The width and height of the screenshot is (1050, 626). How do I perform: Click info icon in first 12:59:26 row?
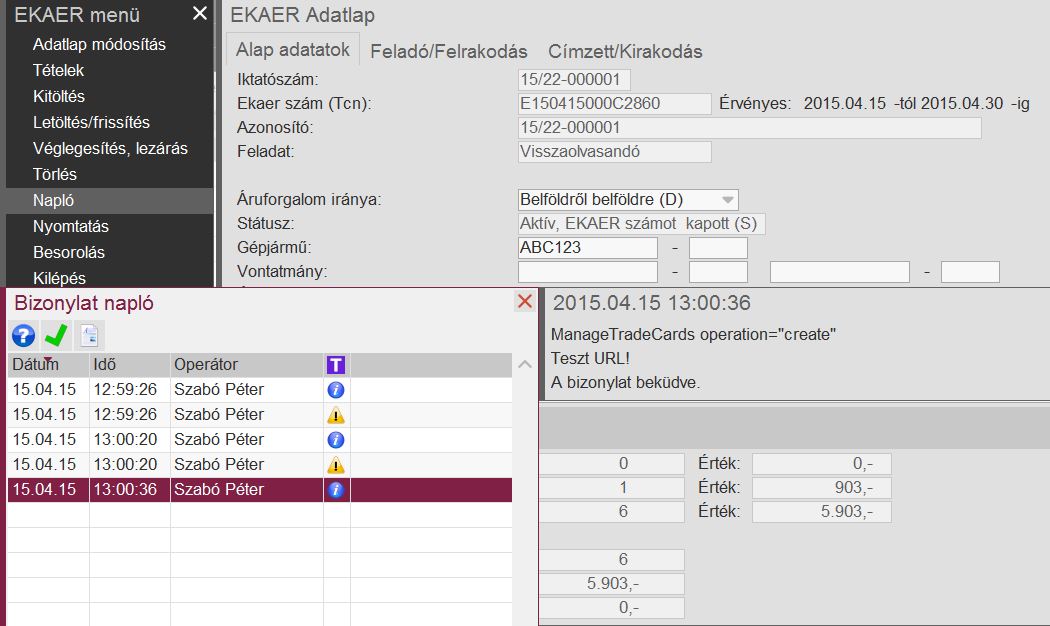coord(336,390)
